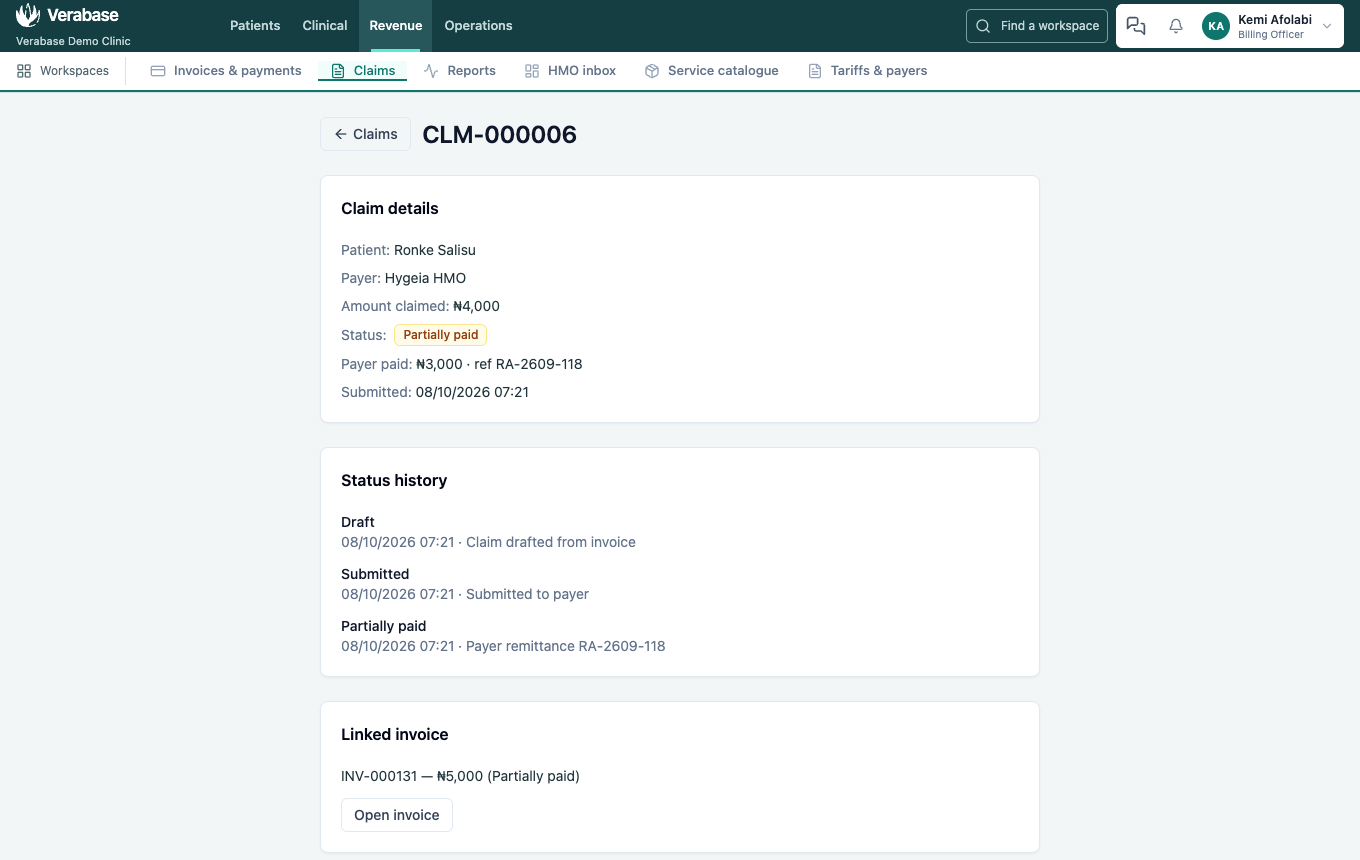
Task: Open the Service catalogue tab
Action: [711, 71]
